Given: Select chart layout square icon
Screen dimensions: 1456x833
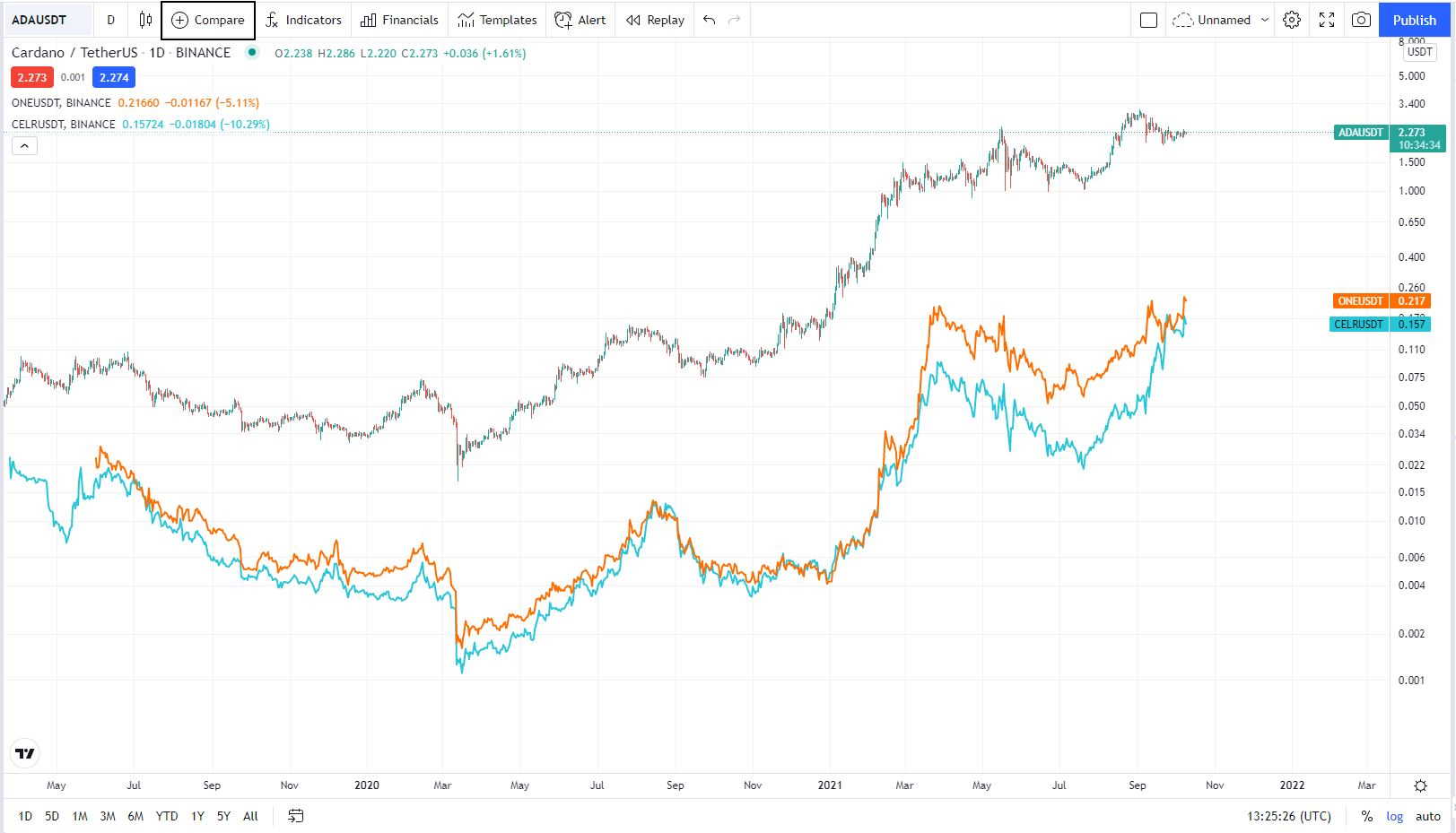Looking at the screenshot, I should tap(1148, 20).
